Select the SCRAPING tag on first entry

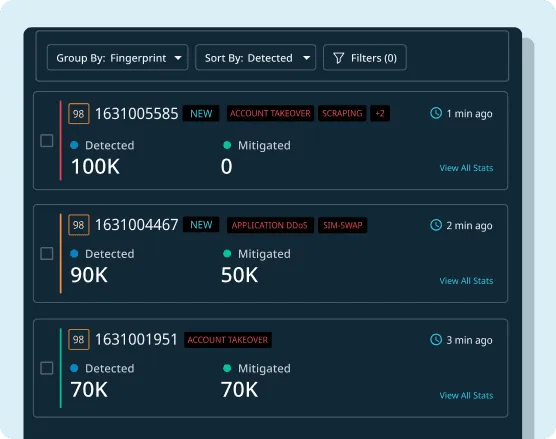coord(342,113)
